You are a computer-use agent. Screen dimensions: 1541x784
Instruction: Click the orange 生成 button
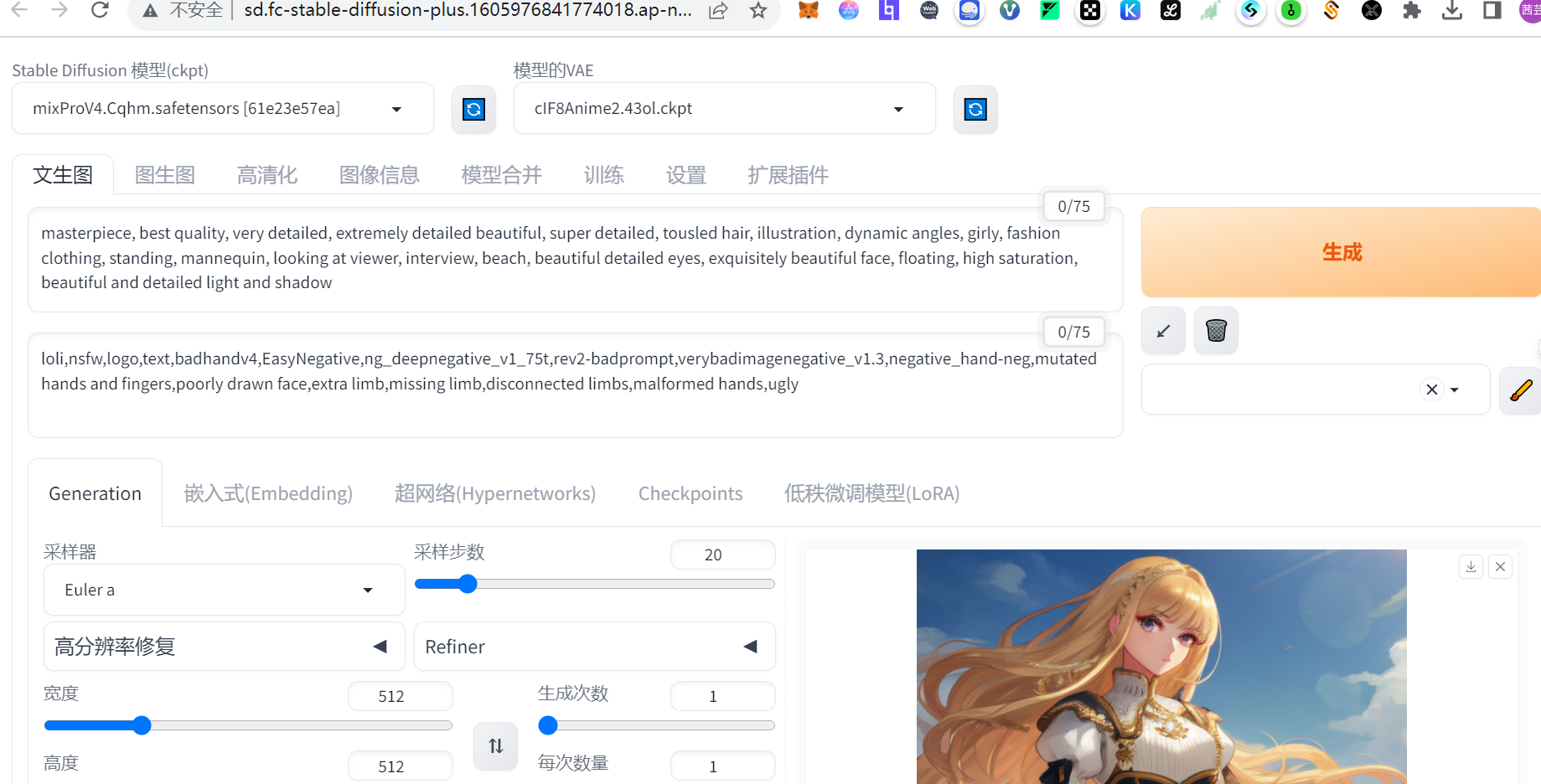pos(1342,252)
